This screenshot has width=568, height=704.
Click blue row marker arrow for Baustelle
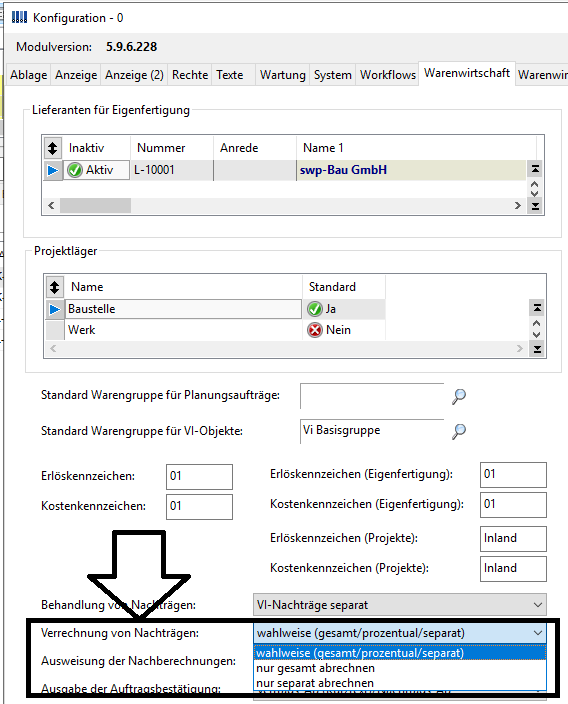pos(54,309)
